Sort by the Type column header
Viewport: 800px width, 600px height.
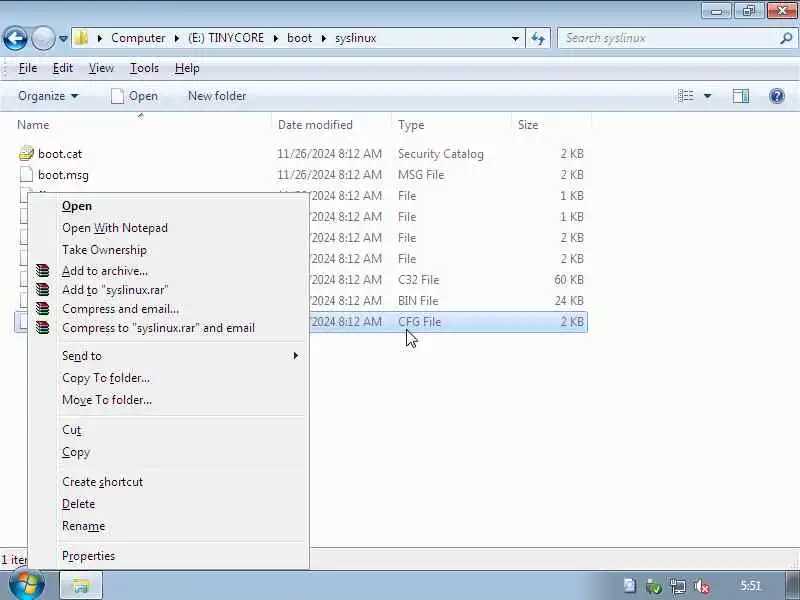pos(411,125)
